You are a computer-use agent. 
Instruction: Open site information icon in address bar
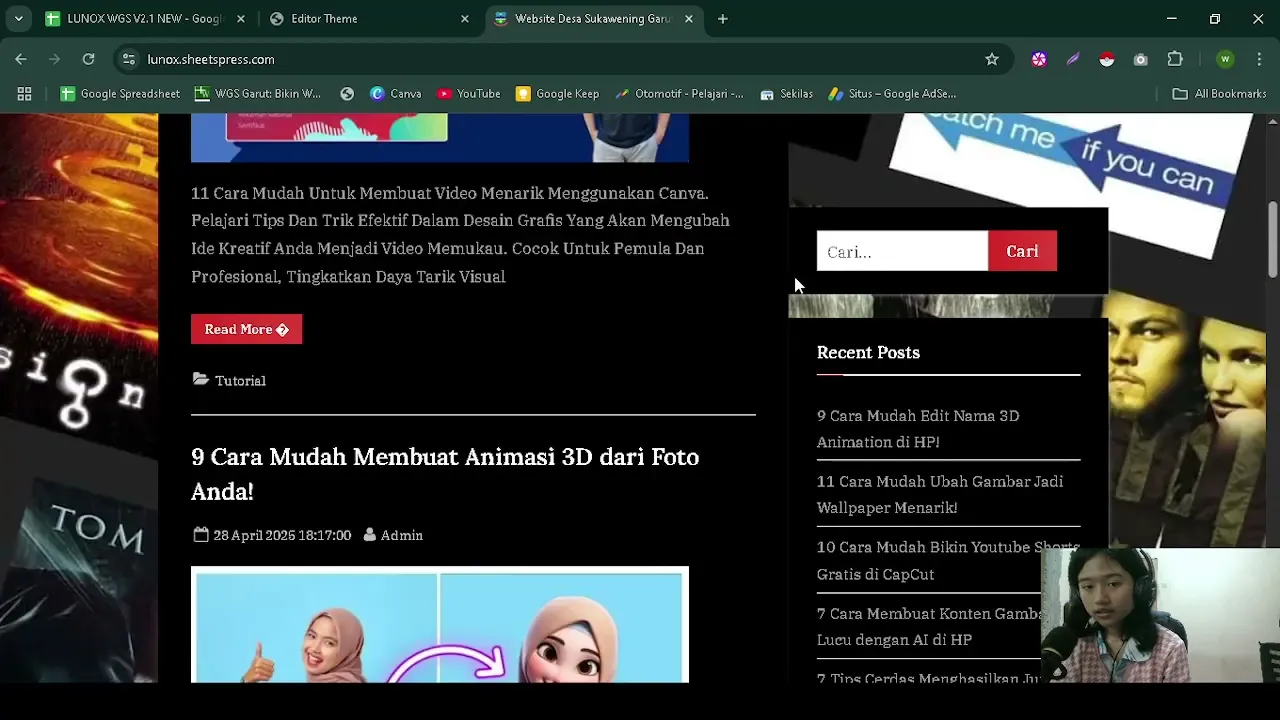128,59
